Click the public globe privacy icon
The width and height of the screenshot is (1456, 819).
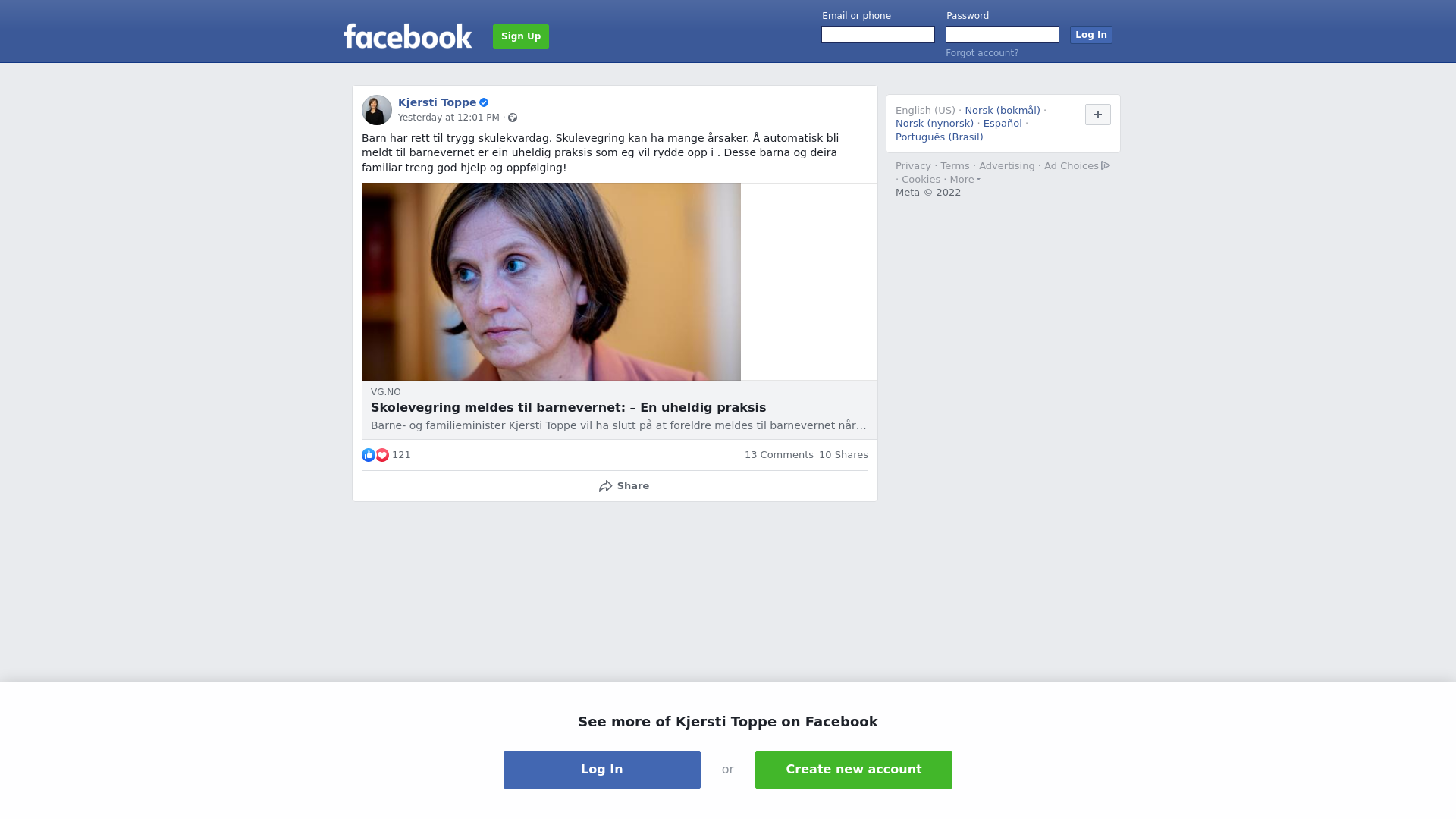pyautogui.click(x=513, y=118)
